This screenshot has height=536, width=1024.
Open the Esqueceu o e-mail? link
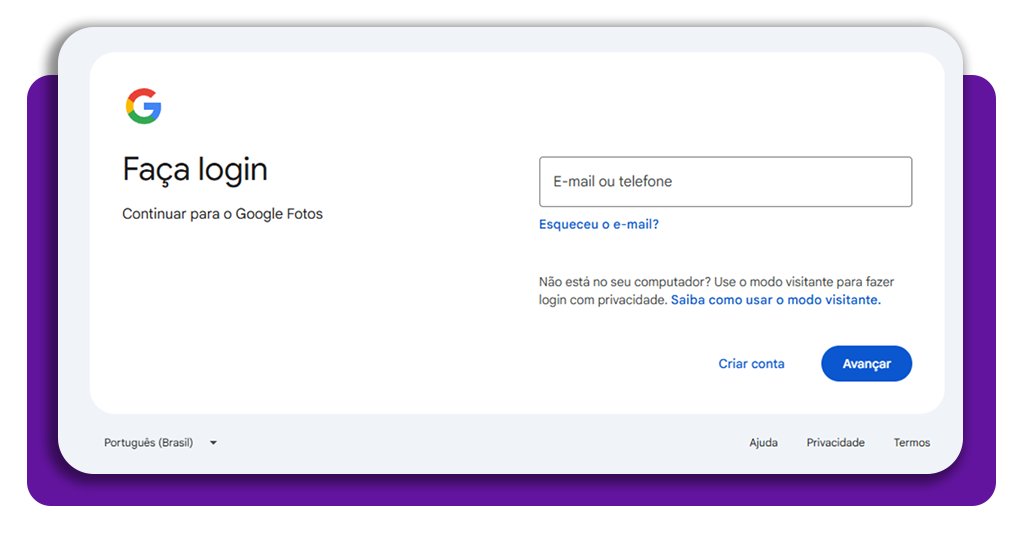(x=598, y=224)
